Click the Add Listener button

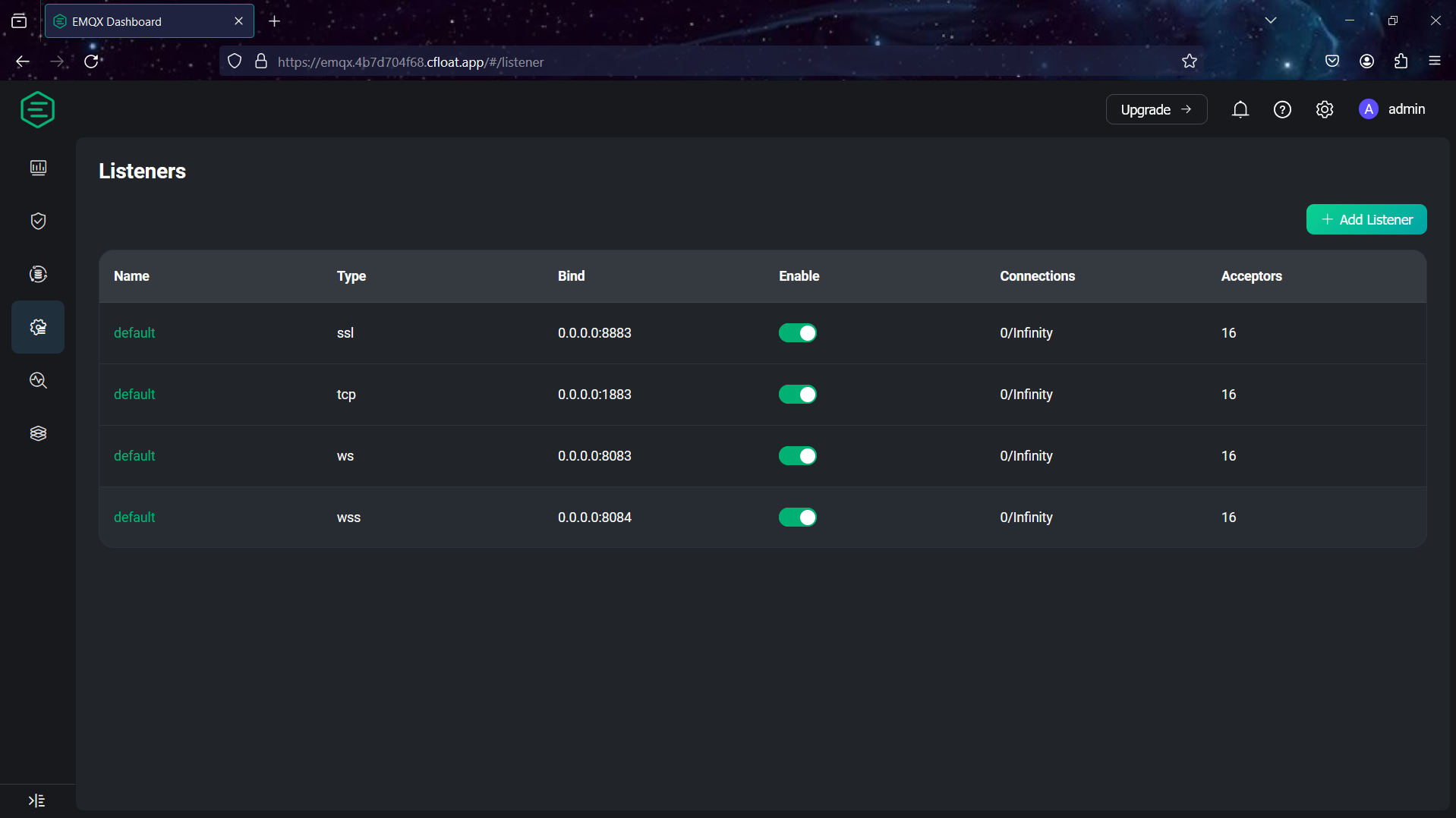1366,219
